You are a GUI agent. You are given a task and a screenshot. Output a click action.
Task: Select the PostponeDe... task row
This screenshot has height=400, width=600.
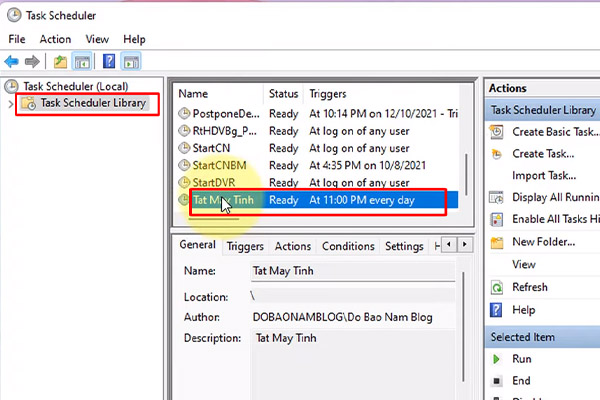(x=318, y=114)
